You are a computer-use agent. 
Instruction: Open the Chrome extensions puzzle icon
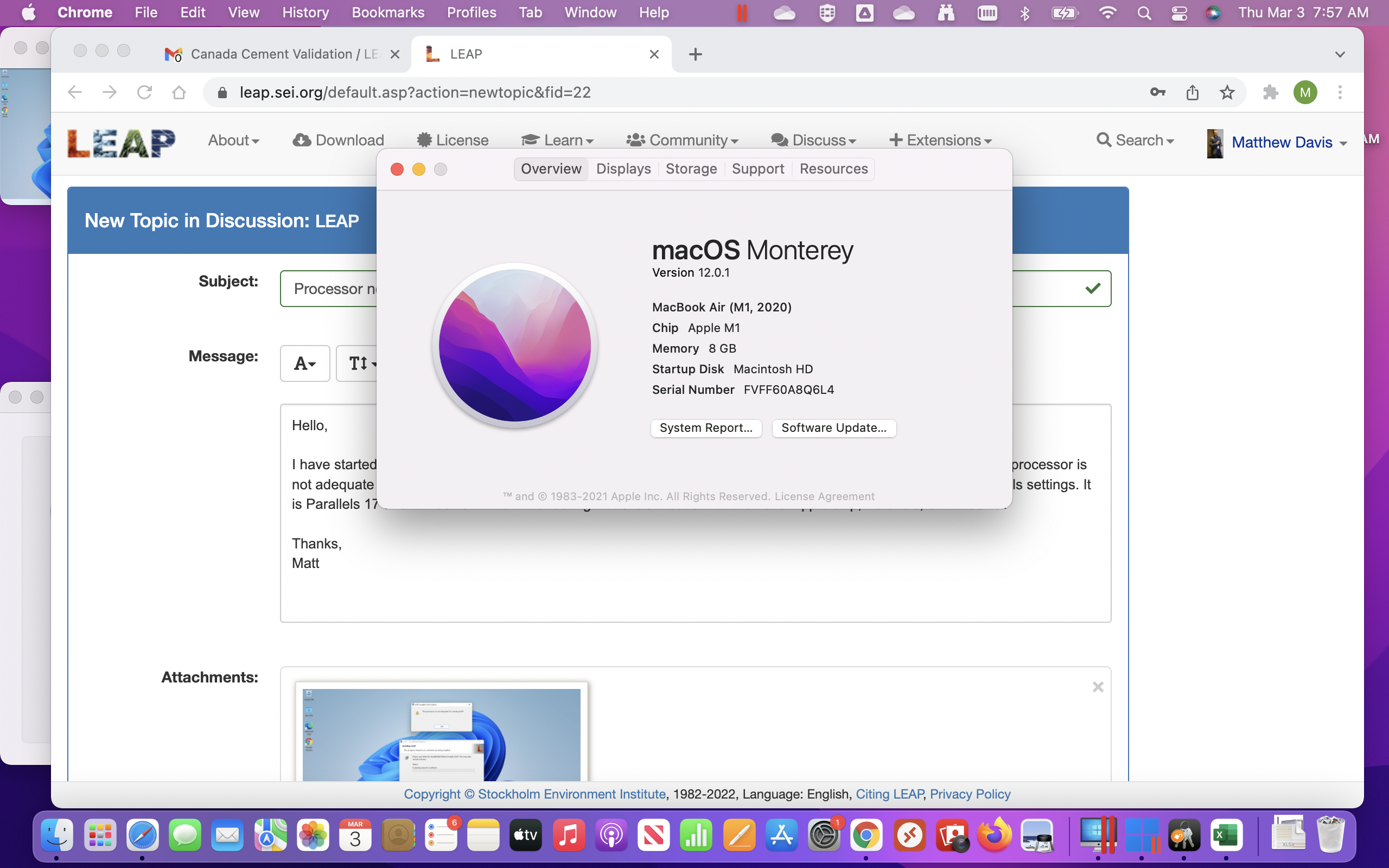pos(1271,92)
